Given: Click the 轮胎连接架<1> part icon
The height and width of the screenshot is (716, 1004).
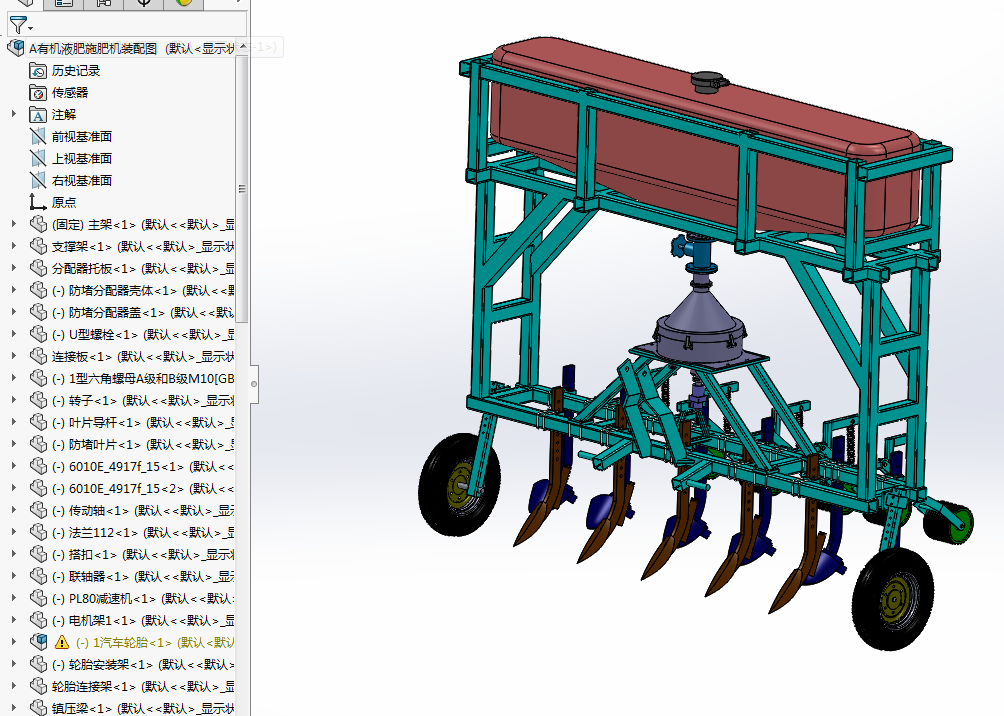Looking at the screenshot, I should (38, 686).
